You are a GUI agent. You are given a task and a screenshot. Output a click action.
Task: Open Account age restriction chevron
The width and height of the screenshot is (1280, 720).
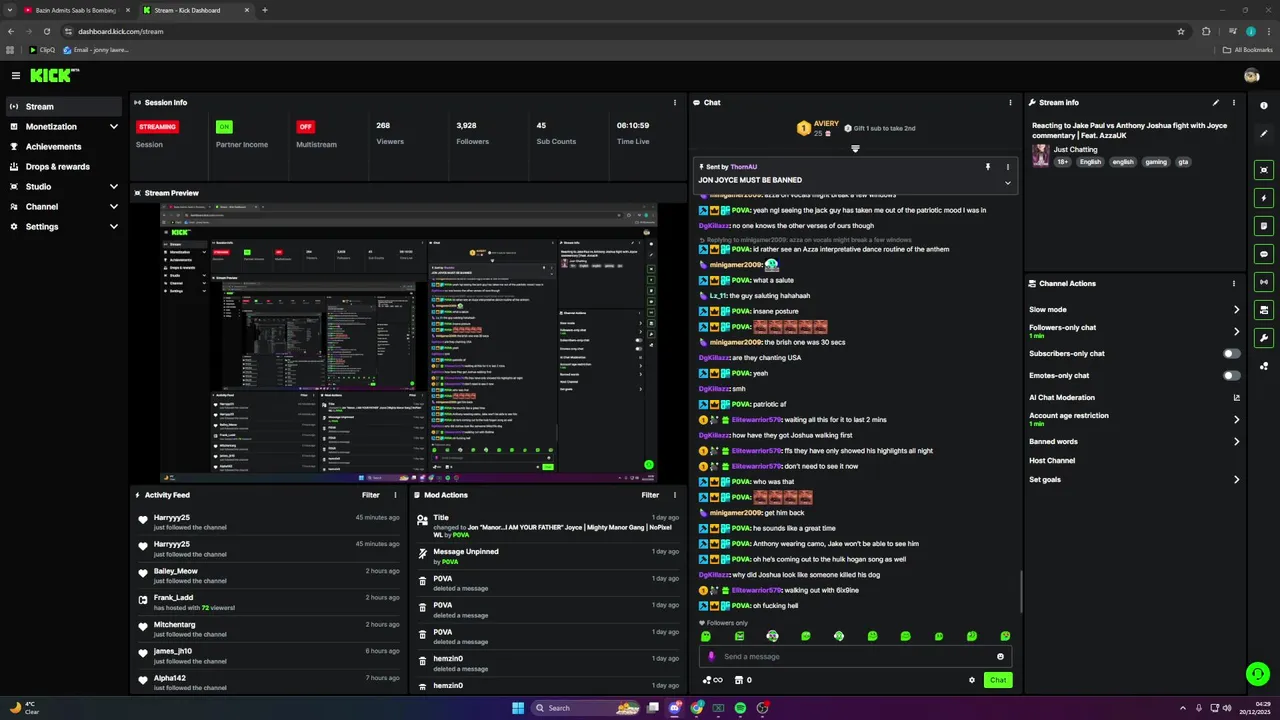pyautogui.click(x=1236, y=419)
